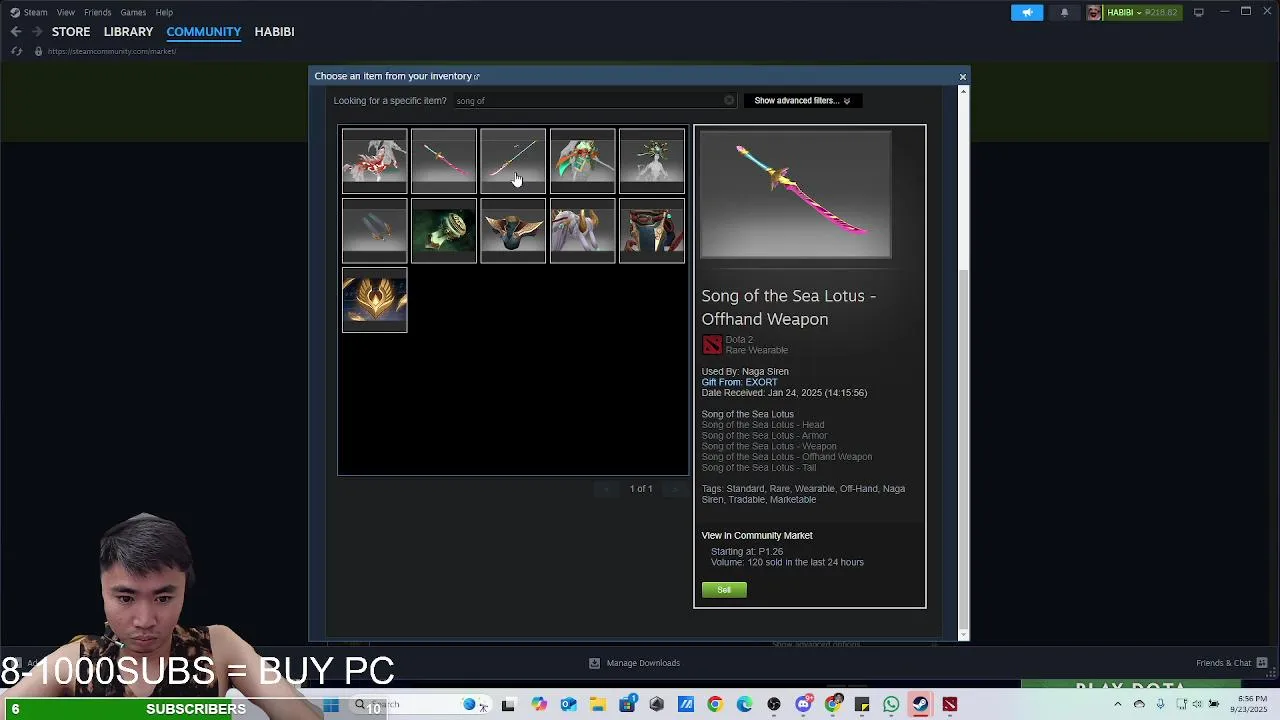Clear the inventory search text
This screenshot has width=1280, height=720.
tap(729, 100)
